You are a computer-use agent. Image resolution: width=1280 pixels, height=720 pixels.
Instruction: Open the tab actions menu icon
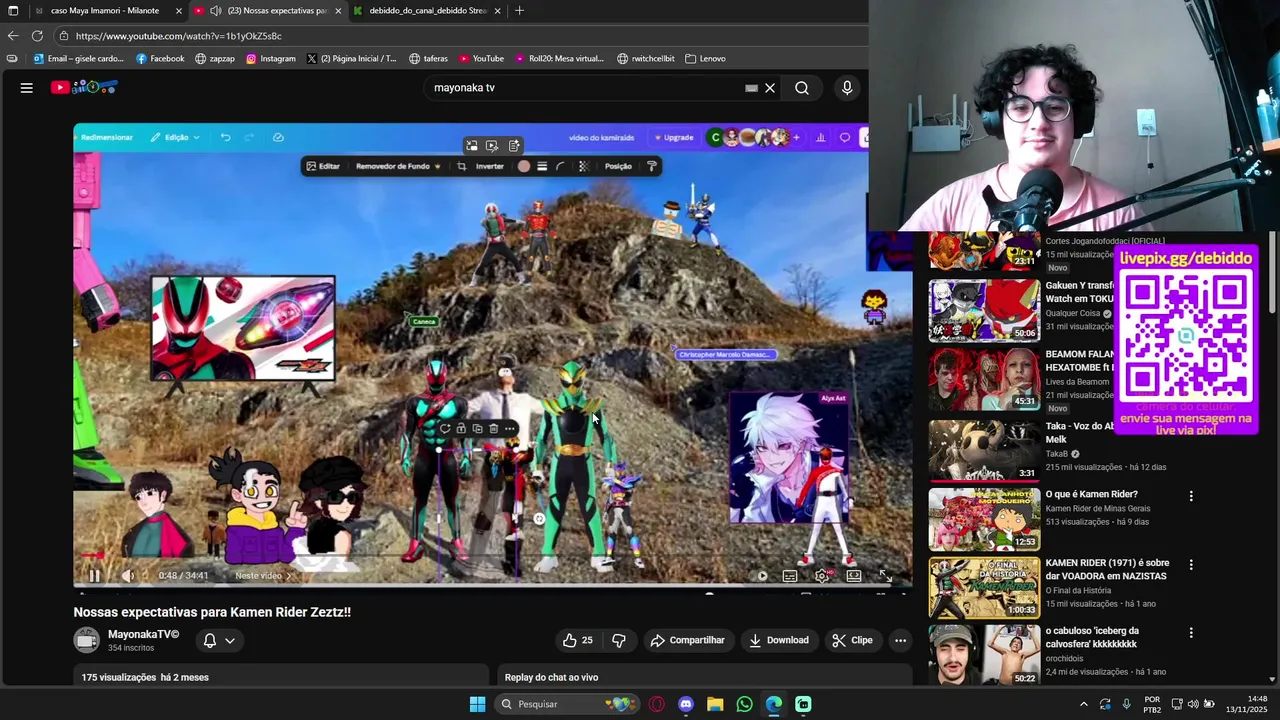point(13,11)
